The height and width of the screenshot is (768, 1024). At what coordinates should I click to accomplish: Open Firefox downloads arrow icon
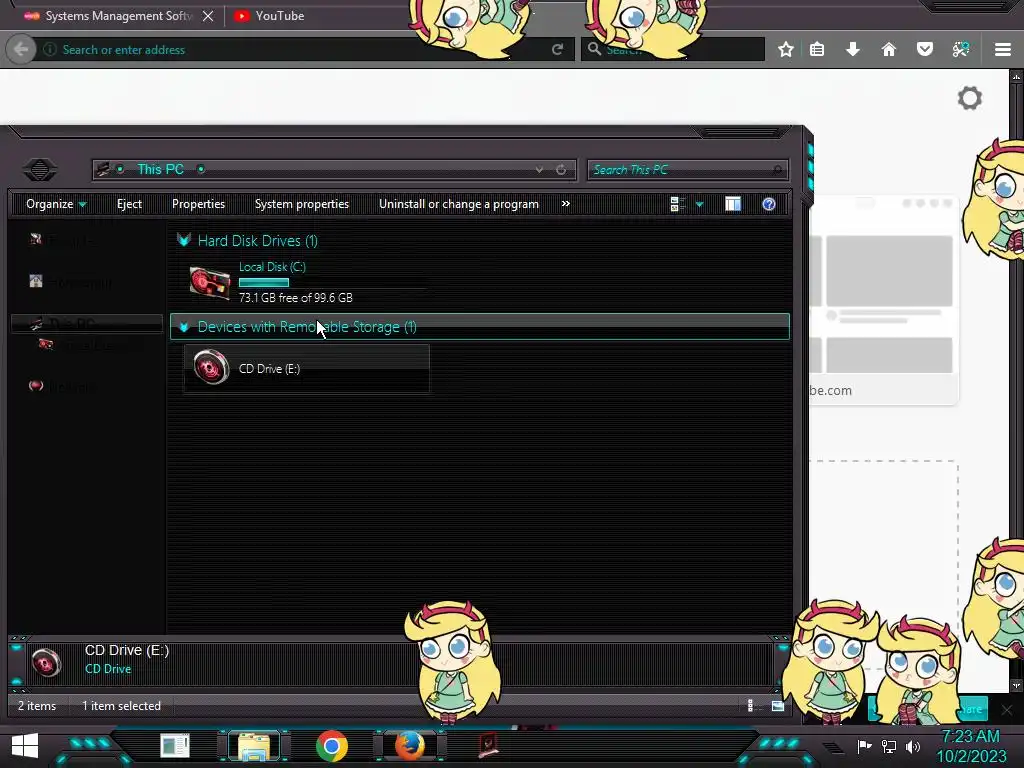pos(853,50)
